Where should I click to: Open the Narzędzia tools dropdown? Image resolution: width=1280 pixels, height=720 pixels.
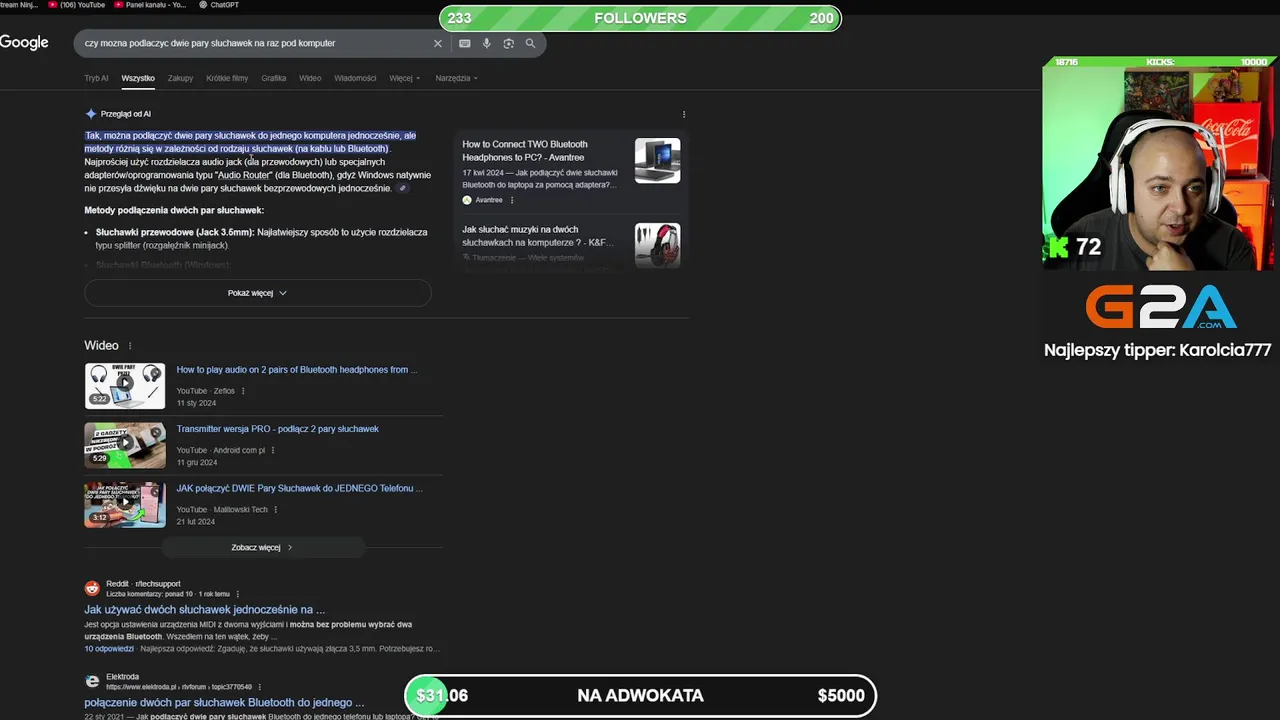click(456, 78)
